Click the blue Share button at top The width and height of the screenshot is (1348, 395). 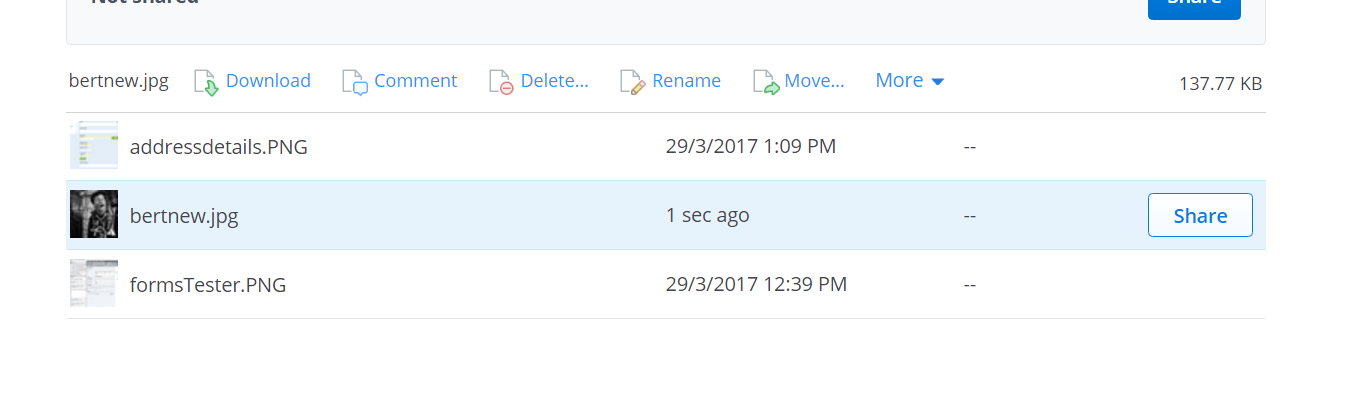[1194, 6]
